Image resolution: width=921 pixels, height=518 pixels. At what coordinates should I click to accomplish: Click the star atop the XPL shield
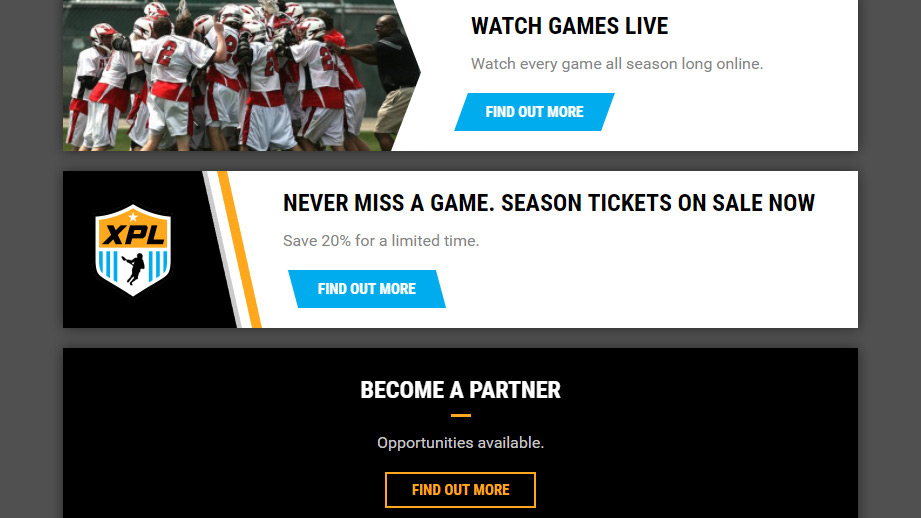point(133,217)
